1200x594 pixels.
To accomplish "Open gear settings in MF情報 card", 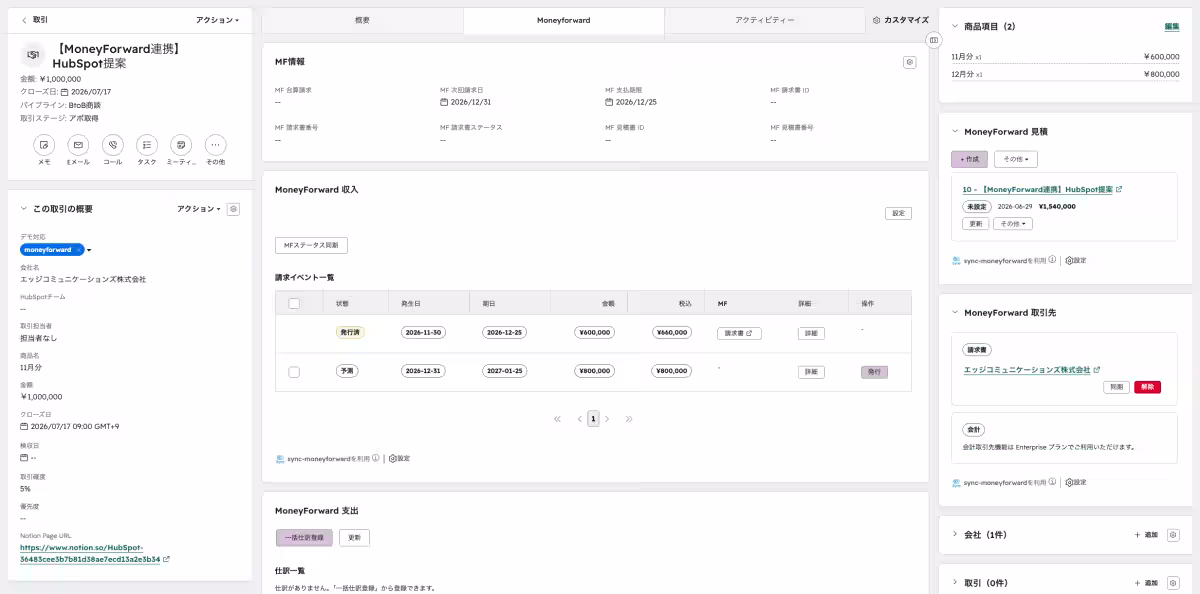I will (x=909, y=62).
